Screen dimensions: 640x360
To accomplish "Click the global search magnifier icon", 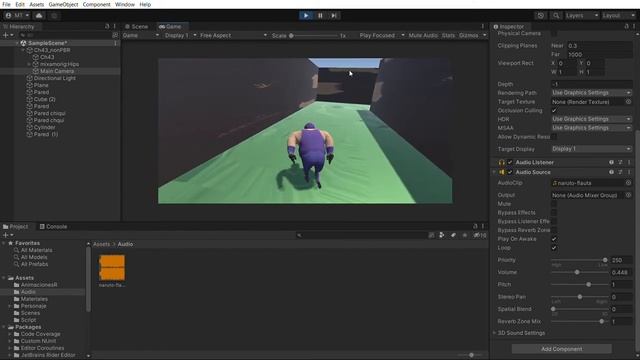I will coord(556,16).
